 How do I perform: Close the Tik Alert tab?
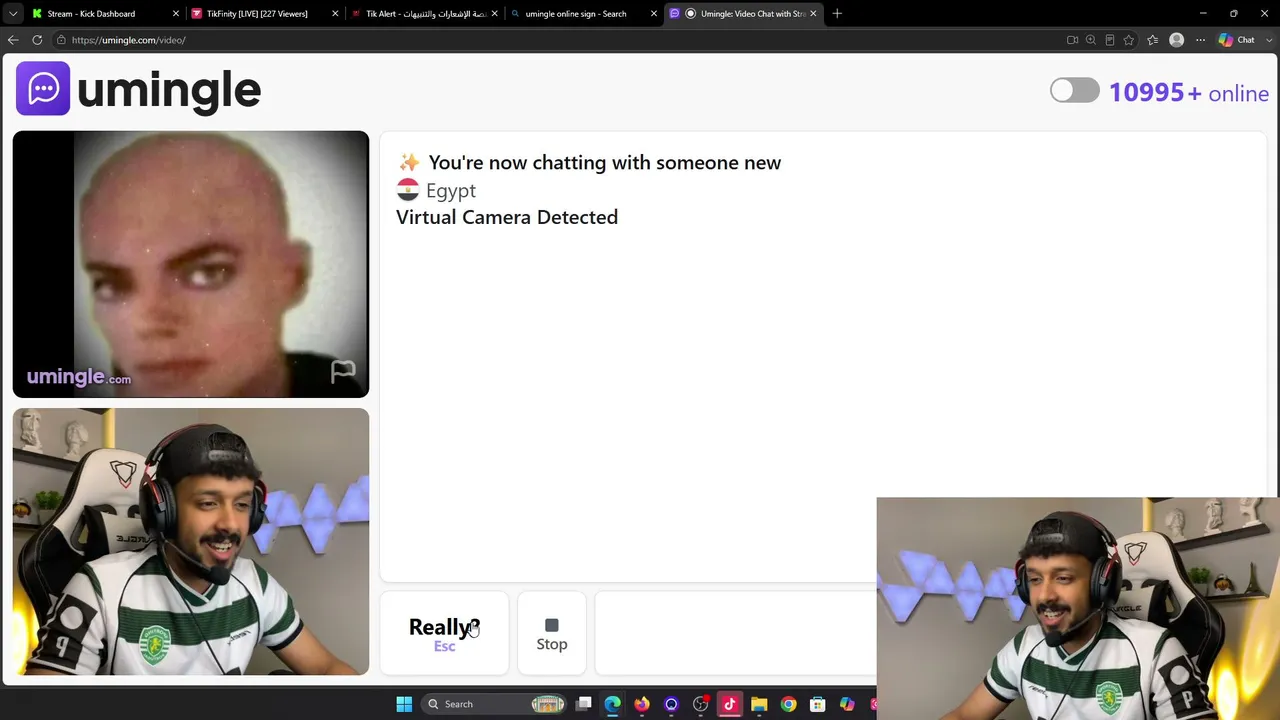tap(494, 14)
